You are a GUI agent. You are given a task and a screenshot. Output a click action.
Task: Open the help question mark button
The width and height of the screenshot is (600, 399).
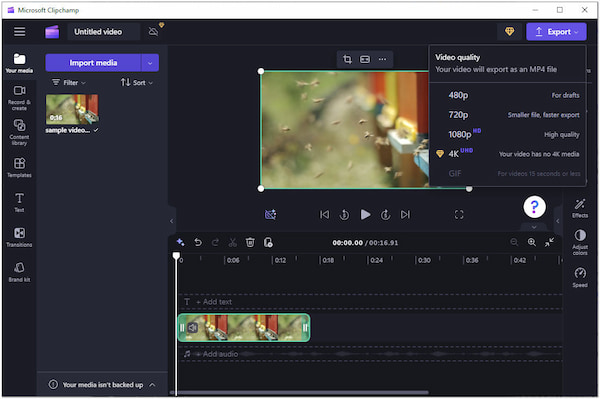[x=534, y=207]
